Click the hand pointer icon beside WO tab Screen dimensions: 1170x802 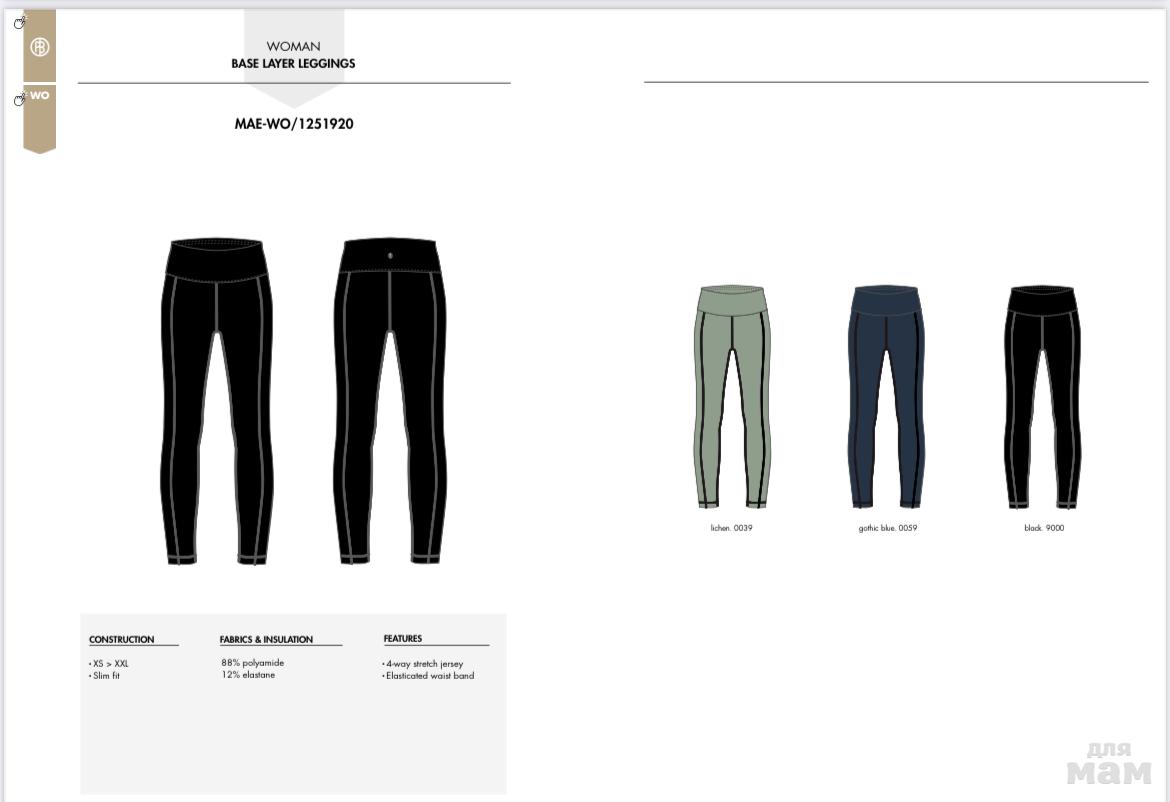click(20, 98)
